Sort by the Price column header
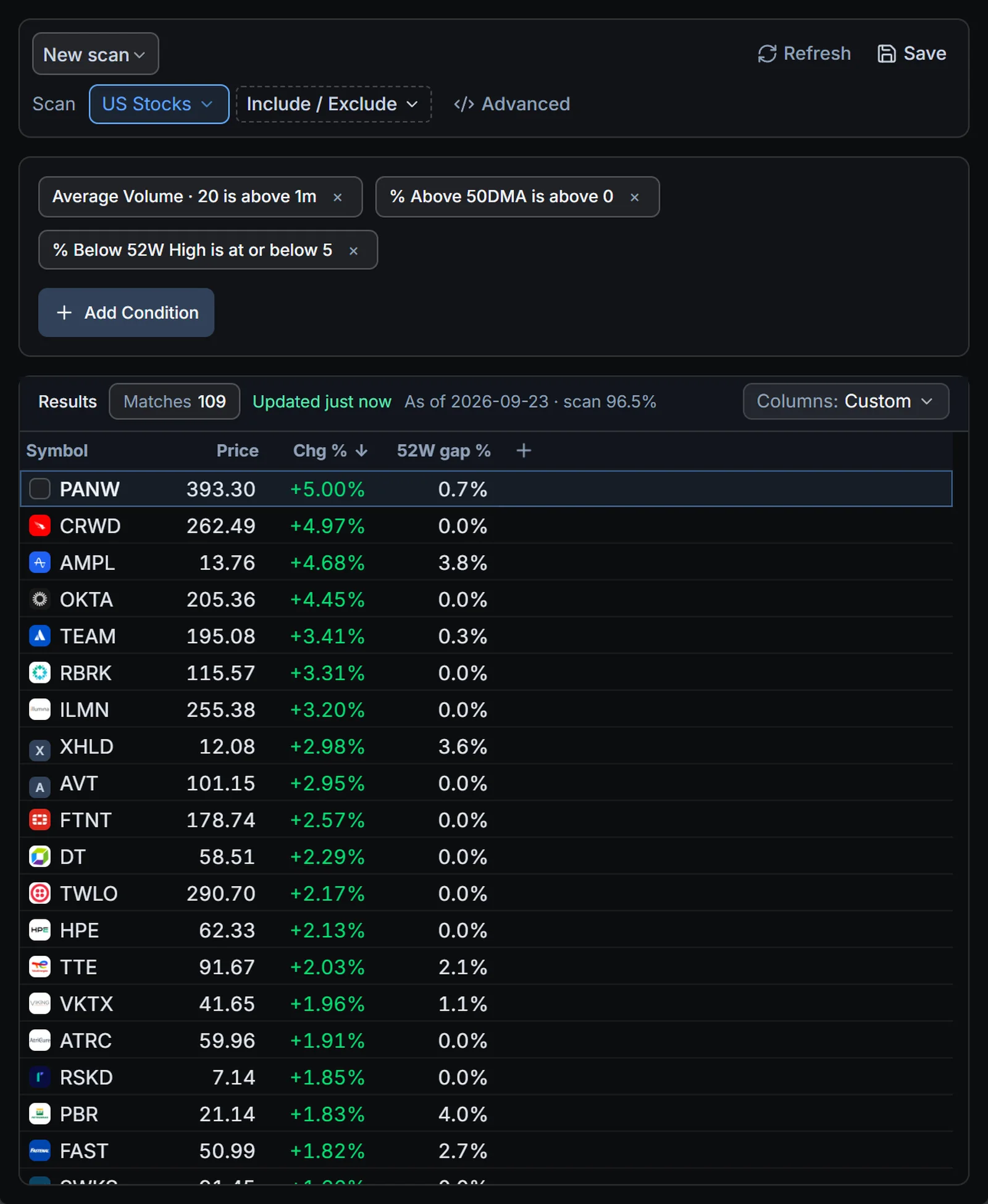 (237, 451)
